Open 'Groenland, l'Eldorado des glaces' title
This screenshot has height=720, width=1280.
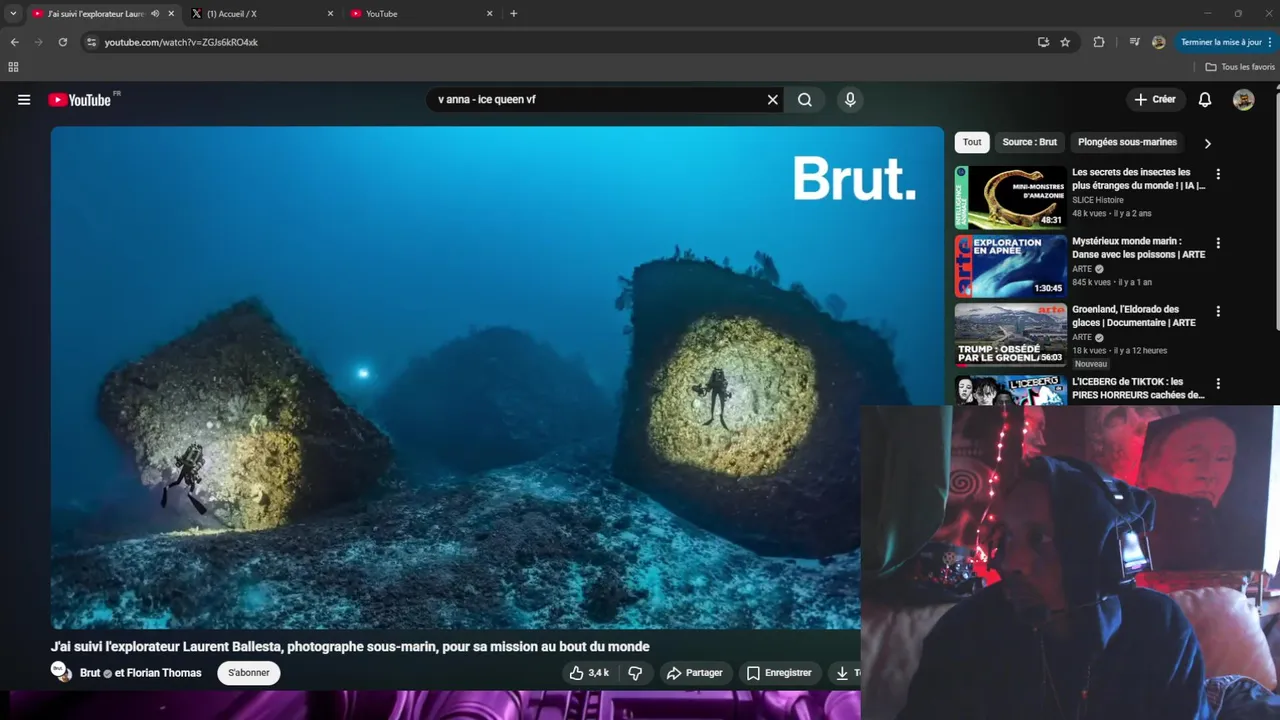click(x=1134, y=316)
